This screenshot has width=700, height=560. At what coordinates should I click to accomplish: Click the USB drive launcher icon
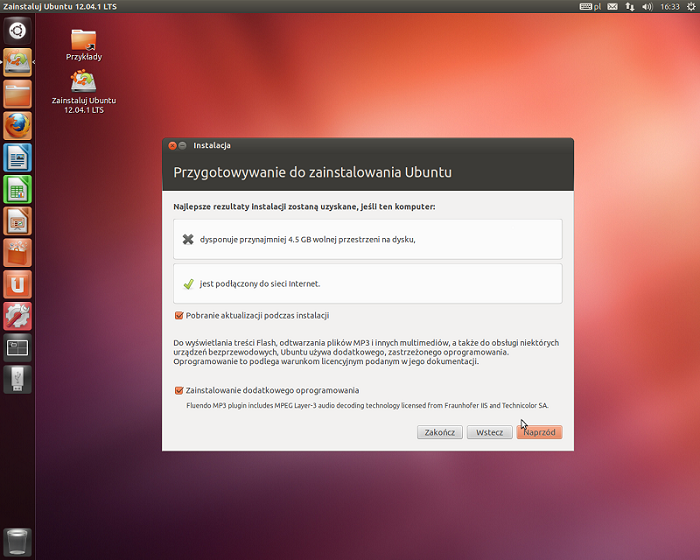pos(17,380)
